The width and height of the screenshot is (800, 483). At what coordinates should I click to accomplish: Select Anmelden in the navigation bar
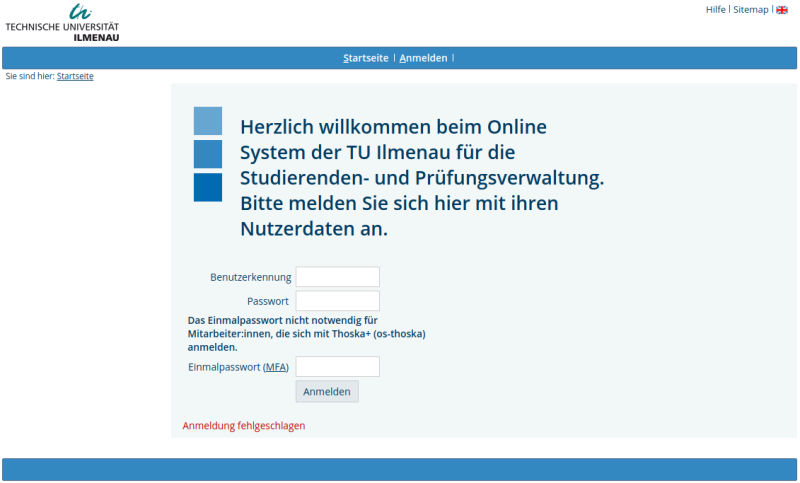pos(423,58)
